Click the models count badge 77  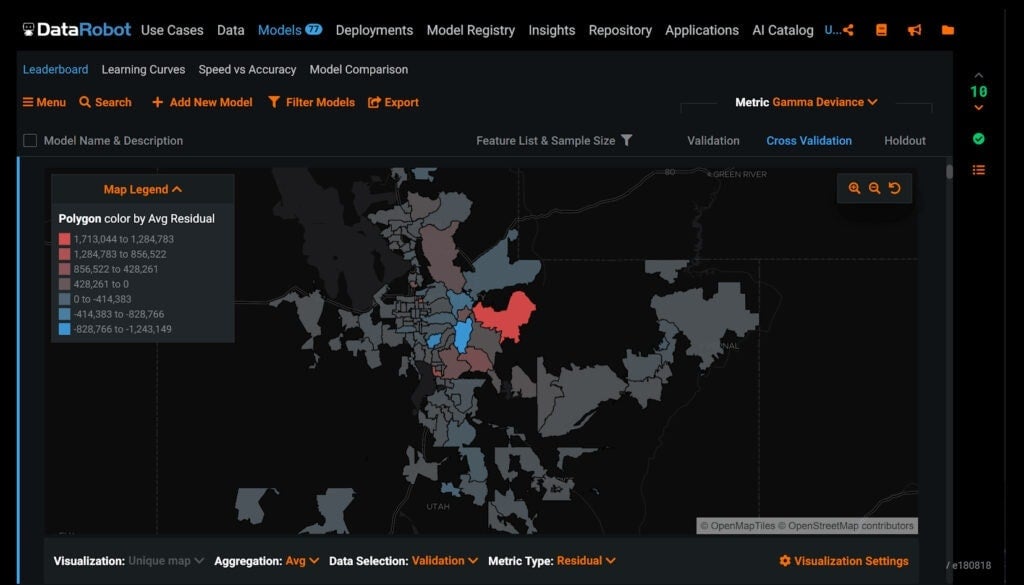click(x=313, y=29)
